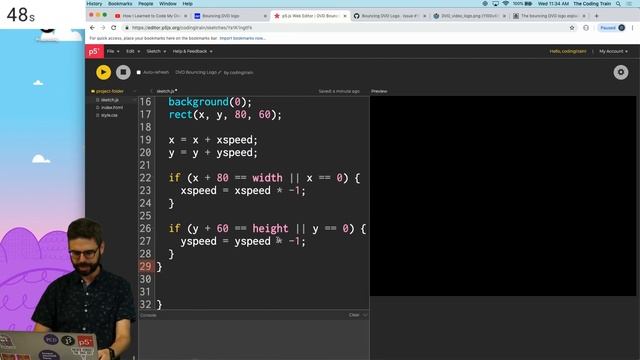Click the p5 logo
The width and height of the screenshot is (640, 360).
coord(94,51)
